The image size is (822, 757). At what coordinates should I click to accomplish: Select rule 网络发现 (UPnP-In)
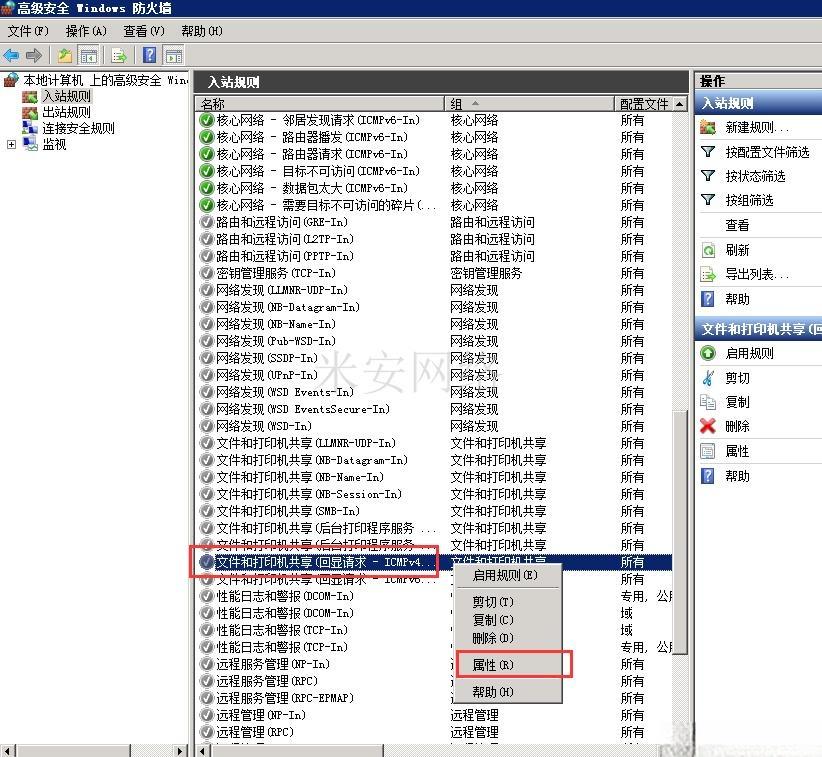[267, 375]
